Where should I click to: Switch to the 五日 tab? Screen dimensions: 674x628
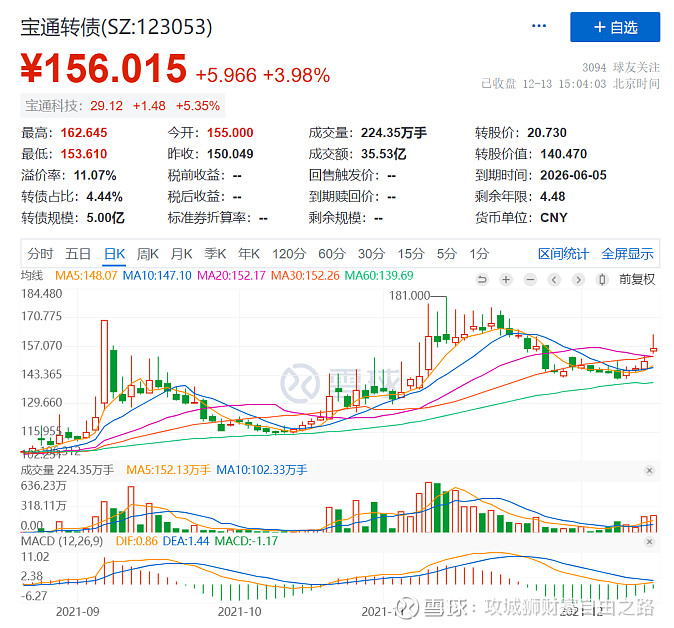[78, 254]
